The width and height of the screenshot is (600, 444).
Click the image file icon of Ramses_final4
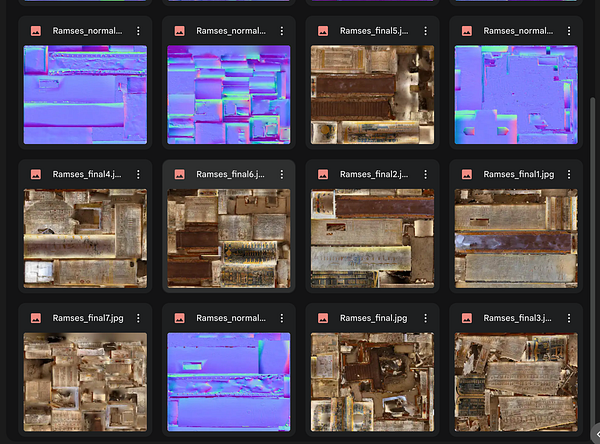[x=36, y=175]
